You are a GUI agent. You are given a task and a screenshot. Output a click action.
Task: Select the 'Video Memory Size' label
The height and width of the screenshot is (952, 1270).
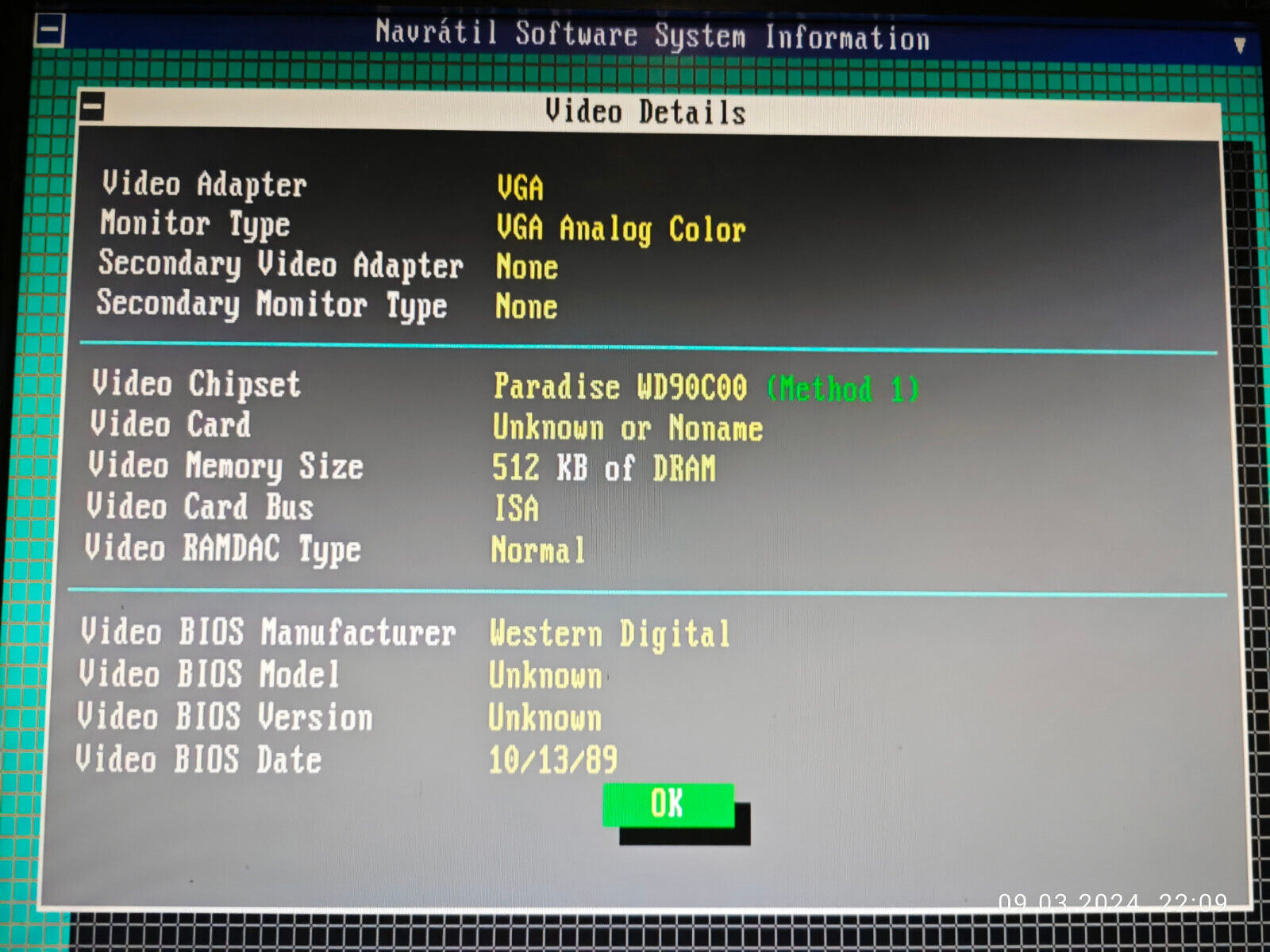225,466
